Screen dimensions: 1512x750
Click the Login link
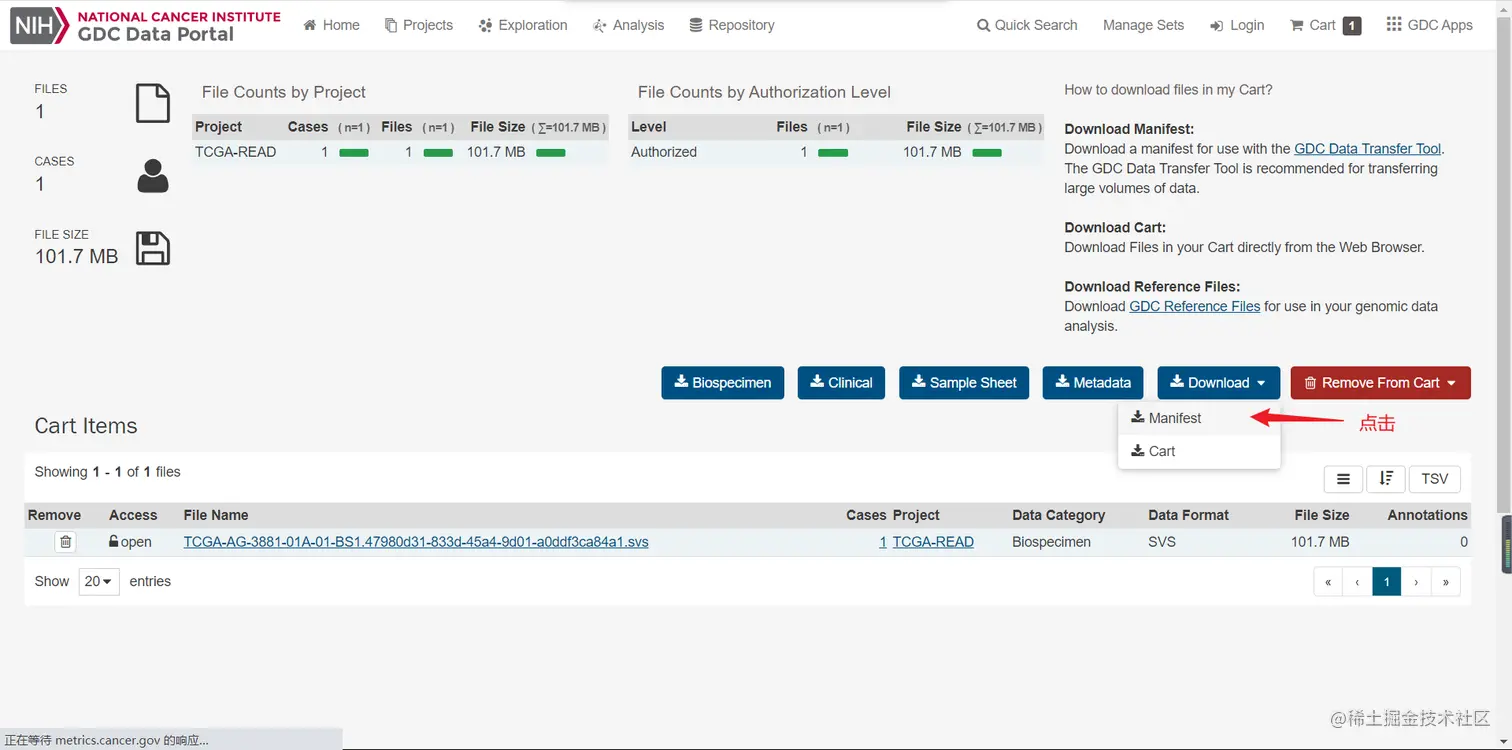point(1237,25)
